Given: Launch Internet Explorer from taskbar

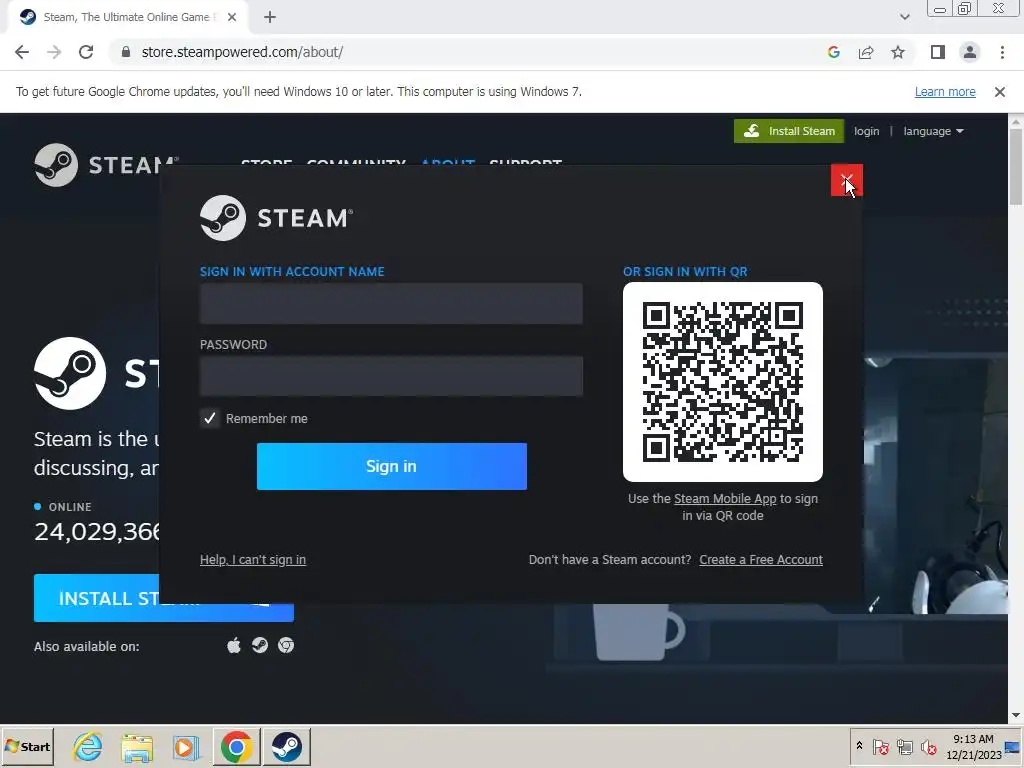Looking at the screenshot, I should pos(88,746).
